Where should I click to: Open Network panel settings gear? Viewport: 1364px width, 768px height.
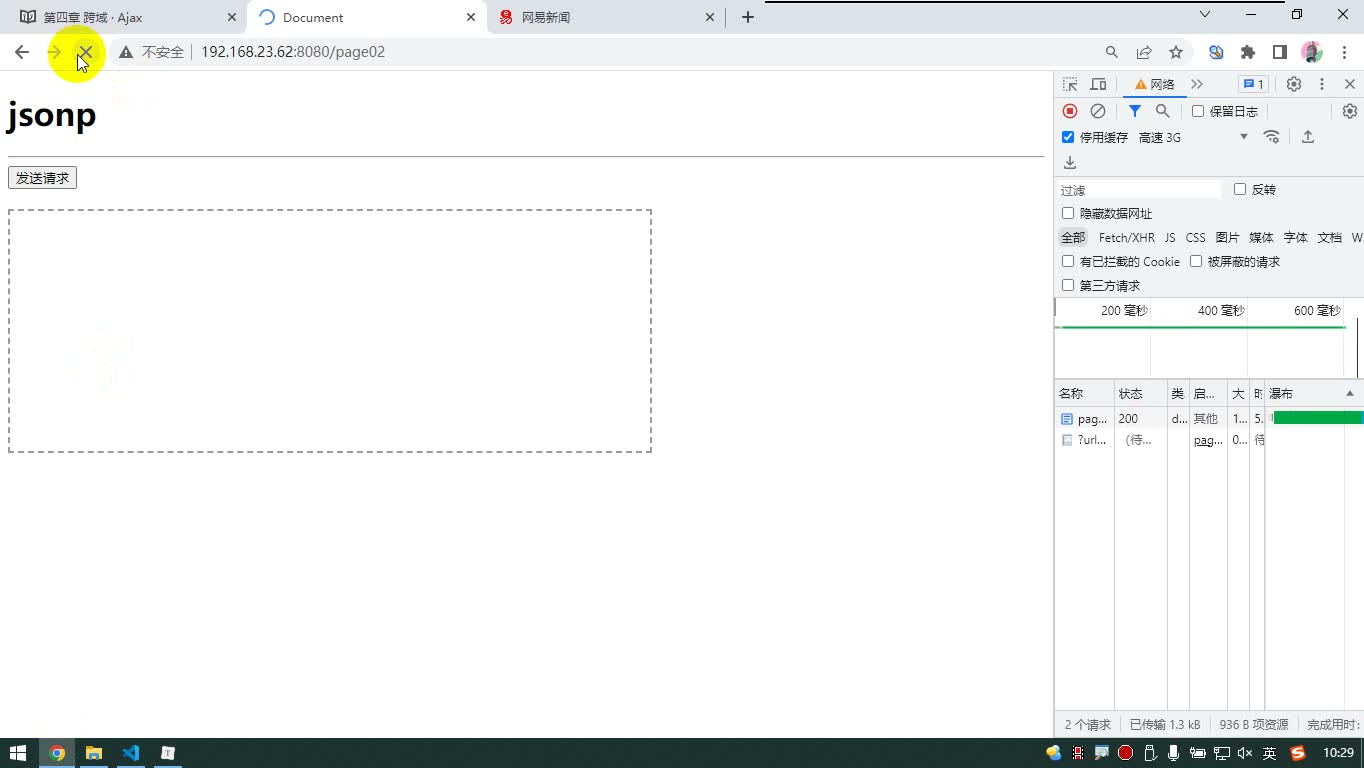pyautogui.click(x=1349, y=111)
